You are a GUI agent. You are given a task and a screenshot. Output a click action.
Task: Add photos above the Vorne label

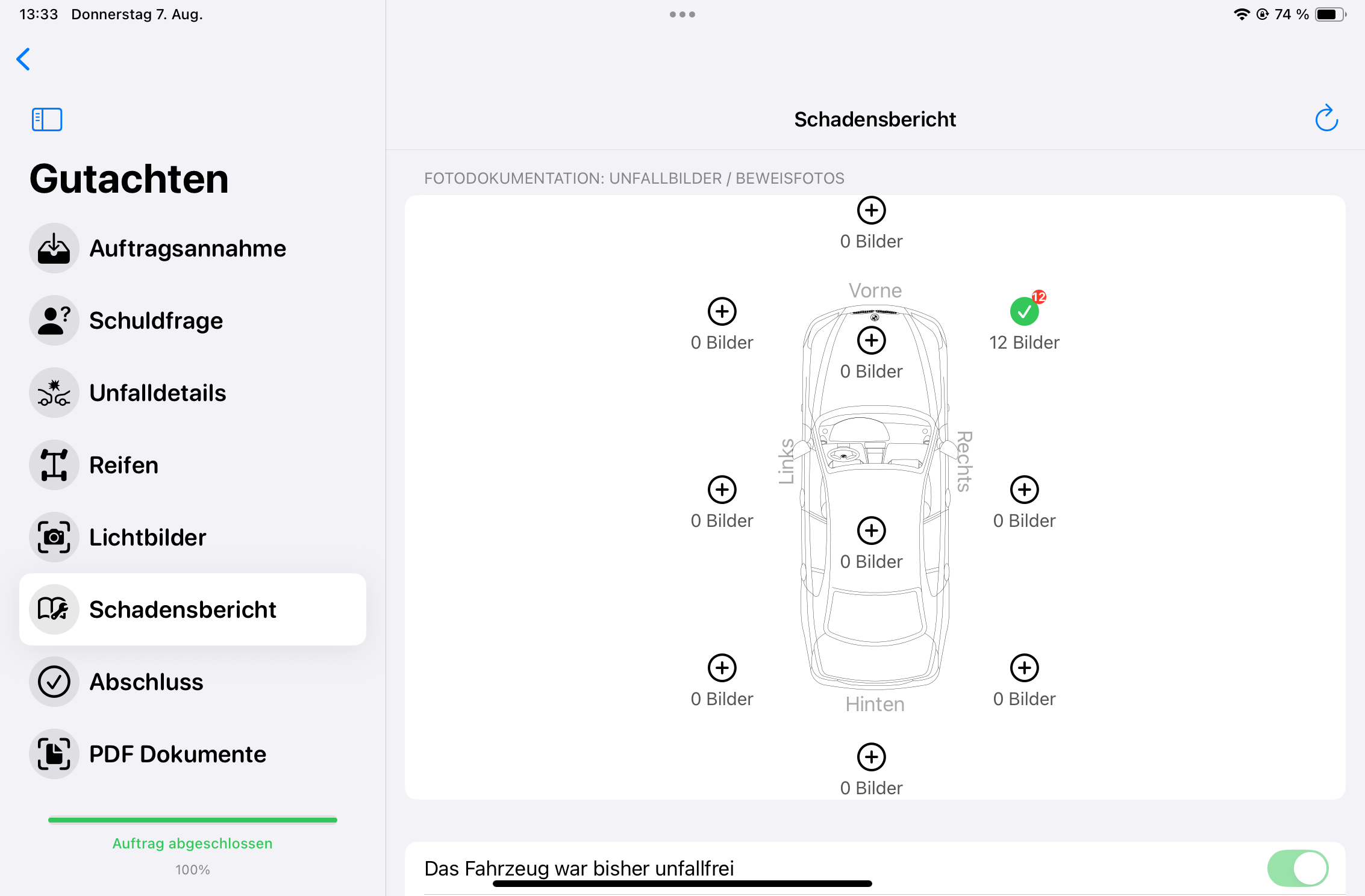pyautogui.click(x=871, y=211)
